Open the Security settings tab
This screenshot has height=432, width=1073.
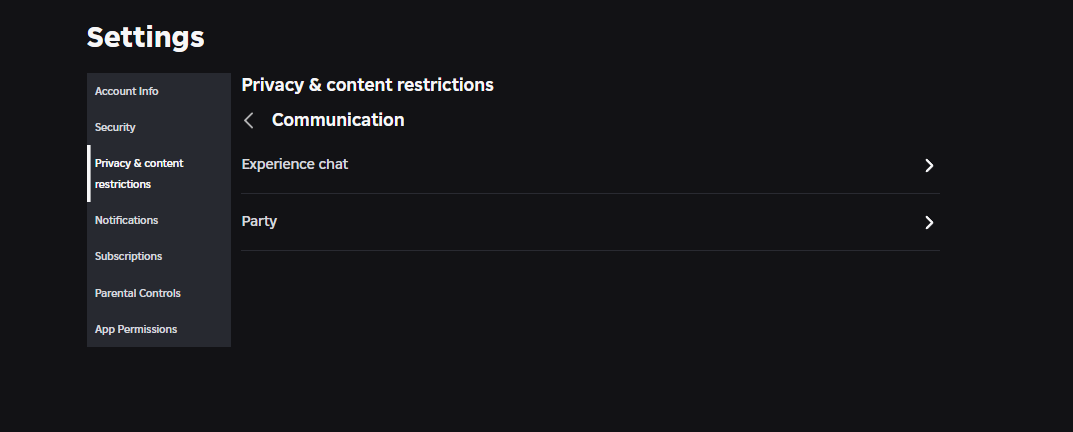(115, 127)
